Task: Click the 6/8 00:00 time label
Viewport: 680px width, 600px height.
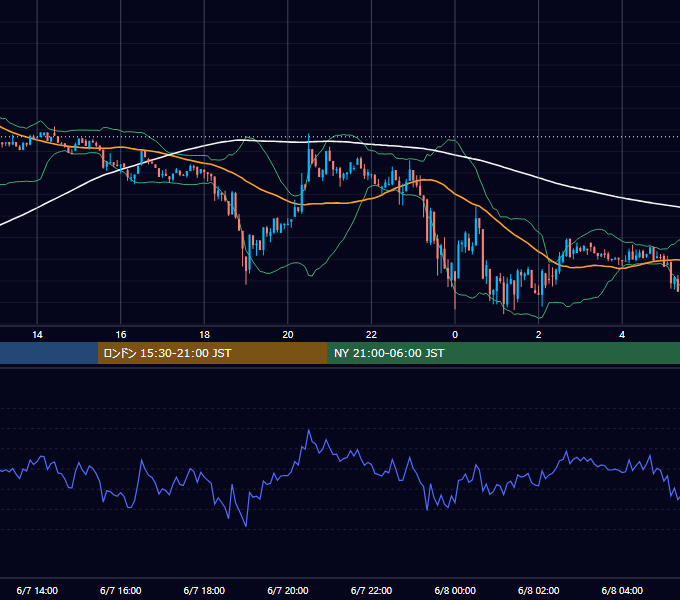Action: point(455,591)
